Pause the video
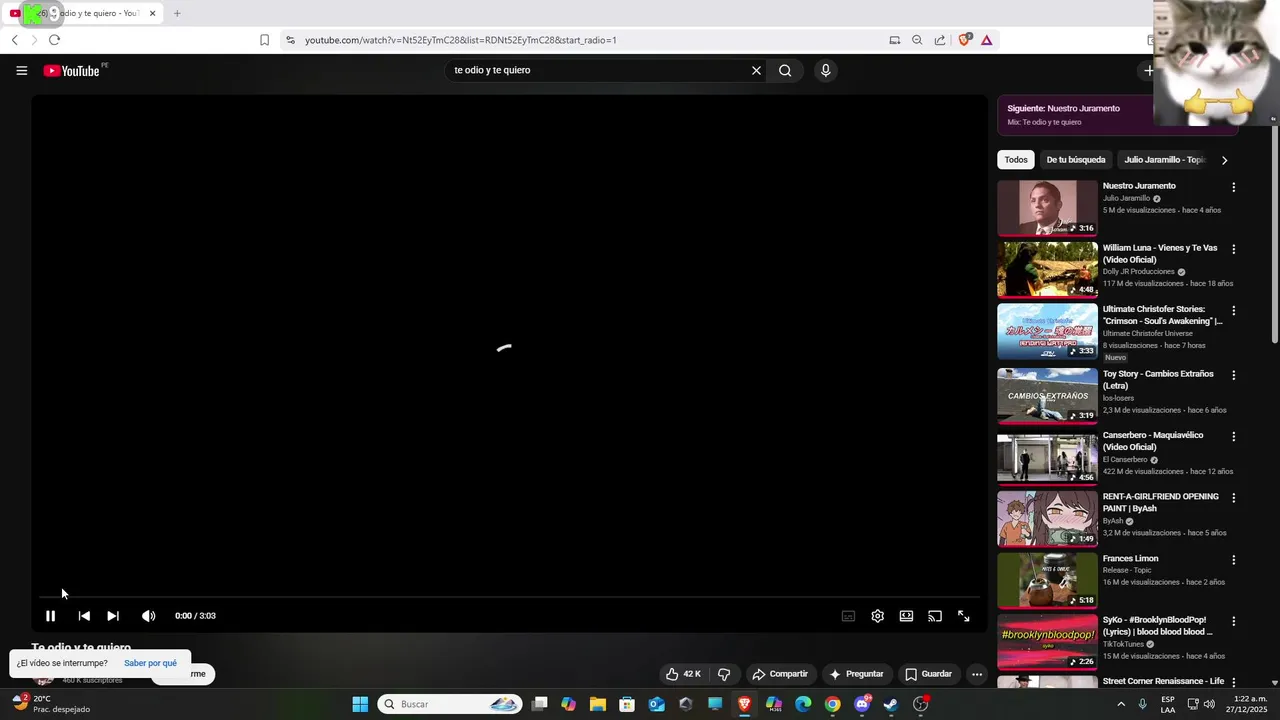Viewport: 1280px width, 720px height. pyautogui.click(x=50, y=616)
